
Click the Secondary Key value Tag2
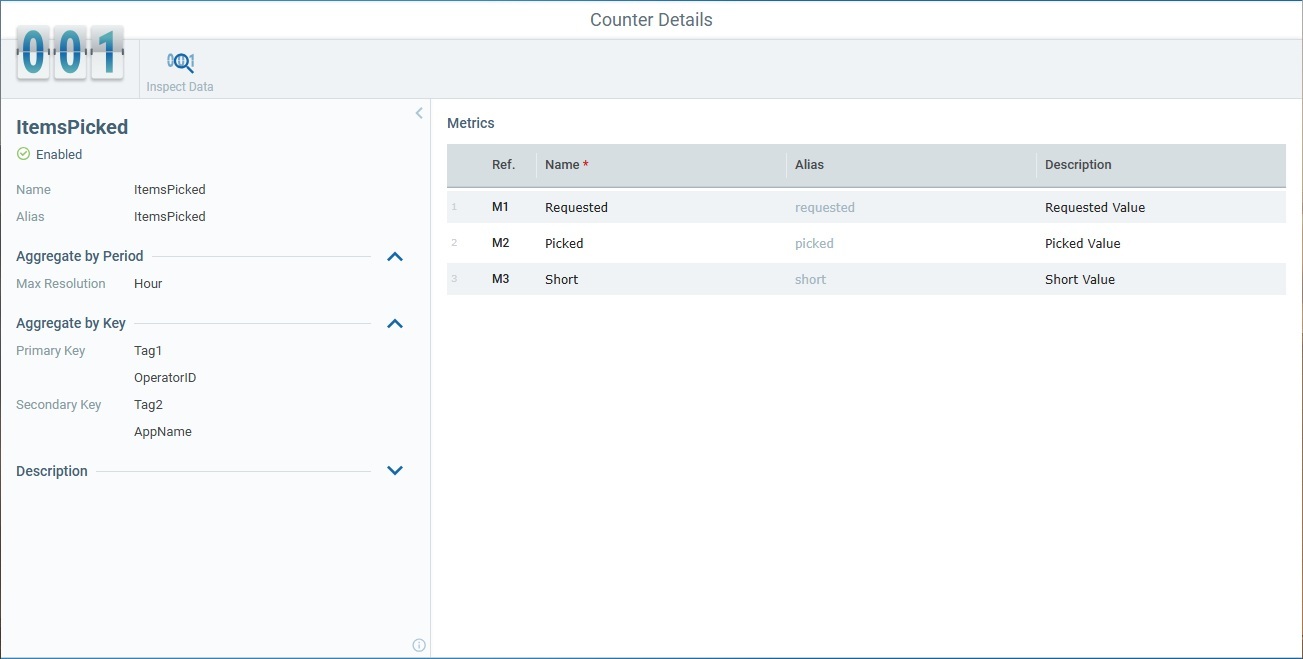[147, 404]
